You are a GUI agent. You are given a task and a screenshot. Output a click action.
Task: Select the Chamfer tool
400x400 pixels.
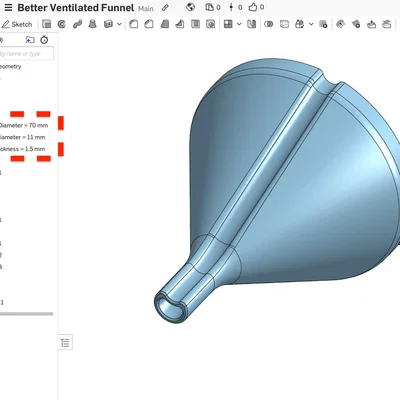[x=149, y=24]
